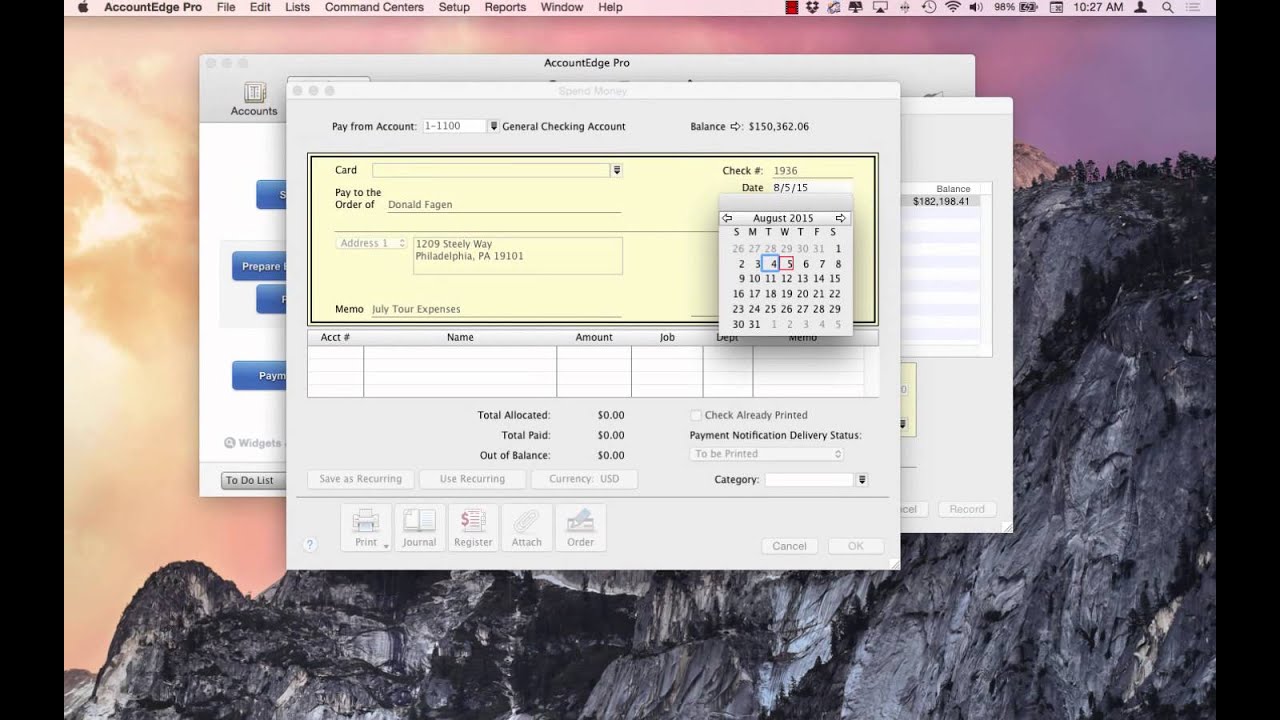Select August 4 in the calendar
This screenshot has height=720, width=1280.
point(771,264)
